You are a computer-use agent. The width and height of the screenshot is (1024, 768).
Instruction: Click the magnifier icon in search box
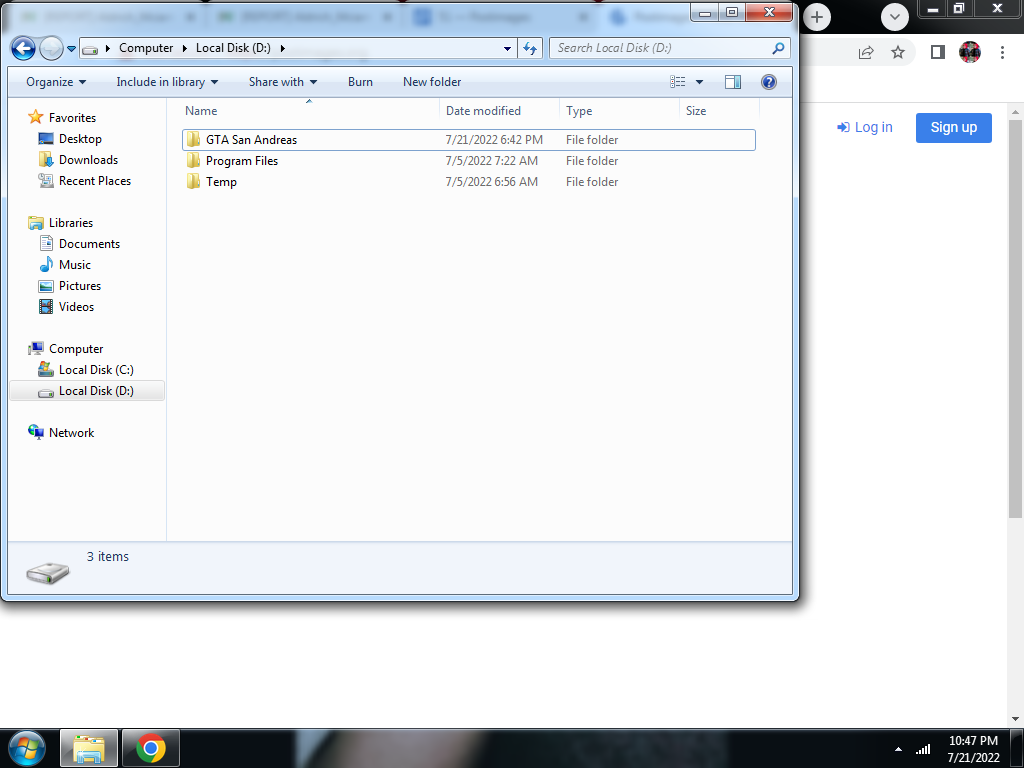click(x=778, y=48)
